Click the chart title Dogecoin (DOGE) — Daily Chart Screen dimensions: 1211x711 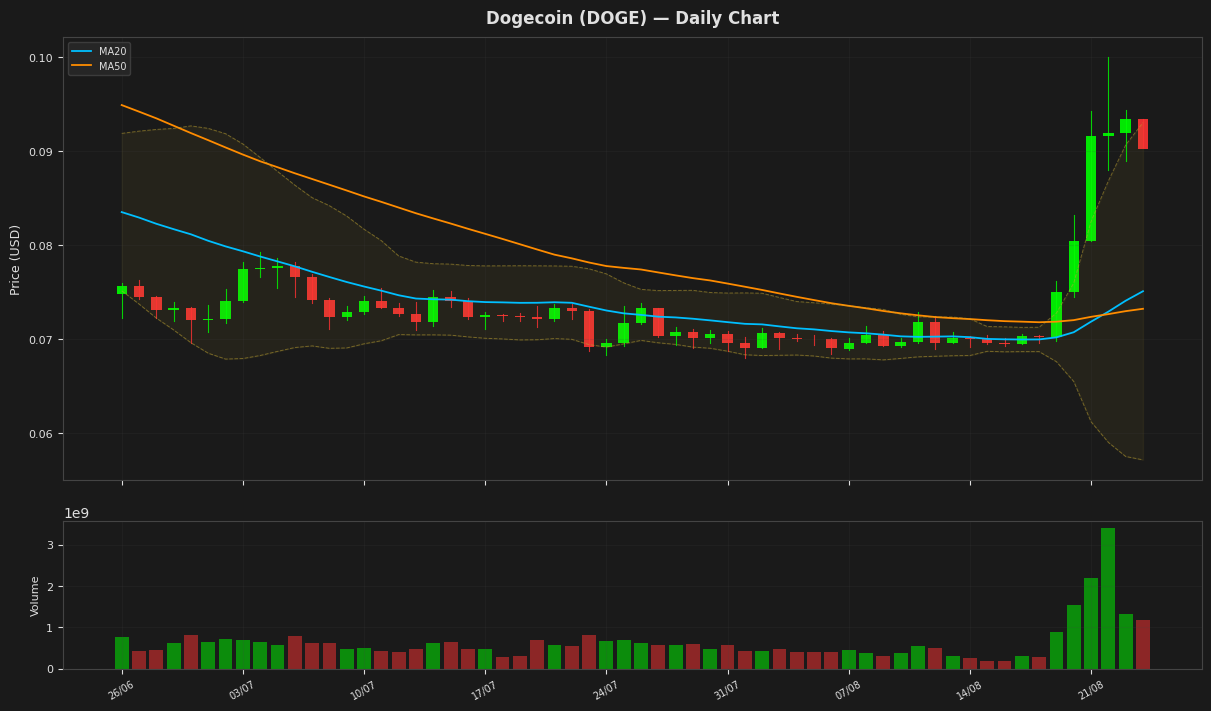(632, 18)
